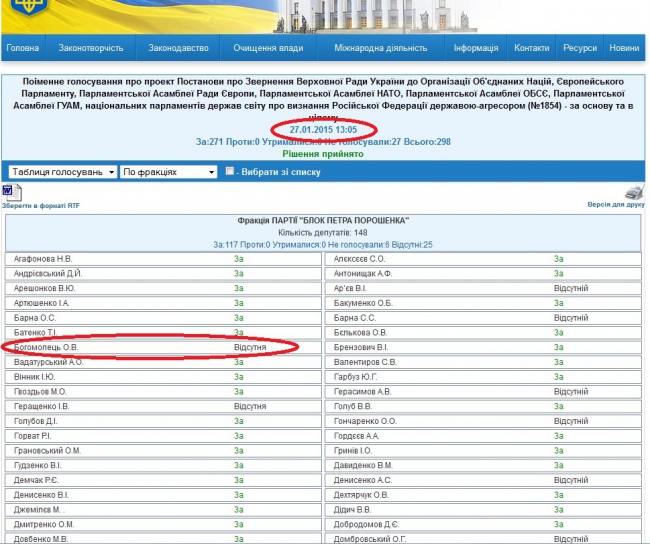Open the 'Очищення влади' section

coord(266,48)
